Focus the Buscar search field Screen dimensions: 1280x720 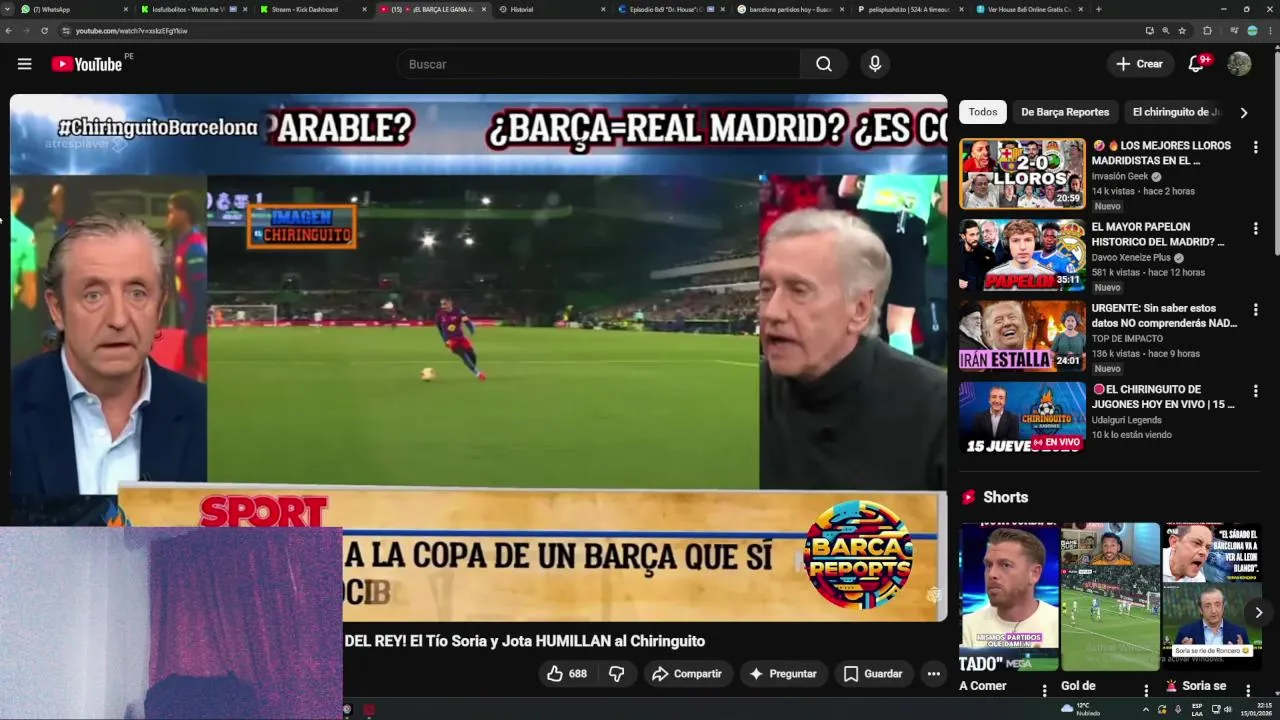[600, 64]
